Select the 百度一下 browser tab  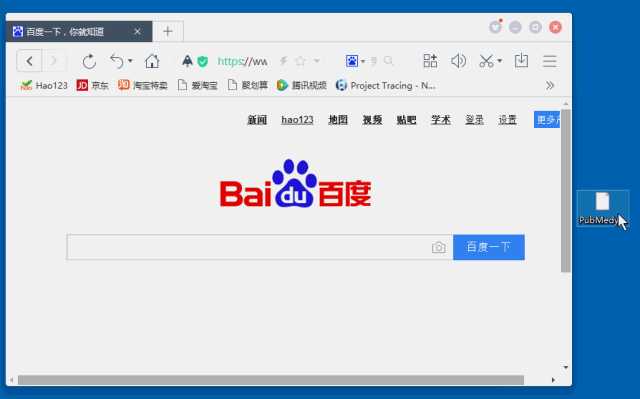[79, 31]
